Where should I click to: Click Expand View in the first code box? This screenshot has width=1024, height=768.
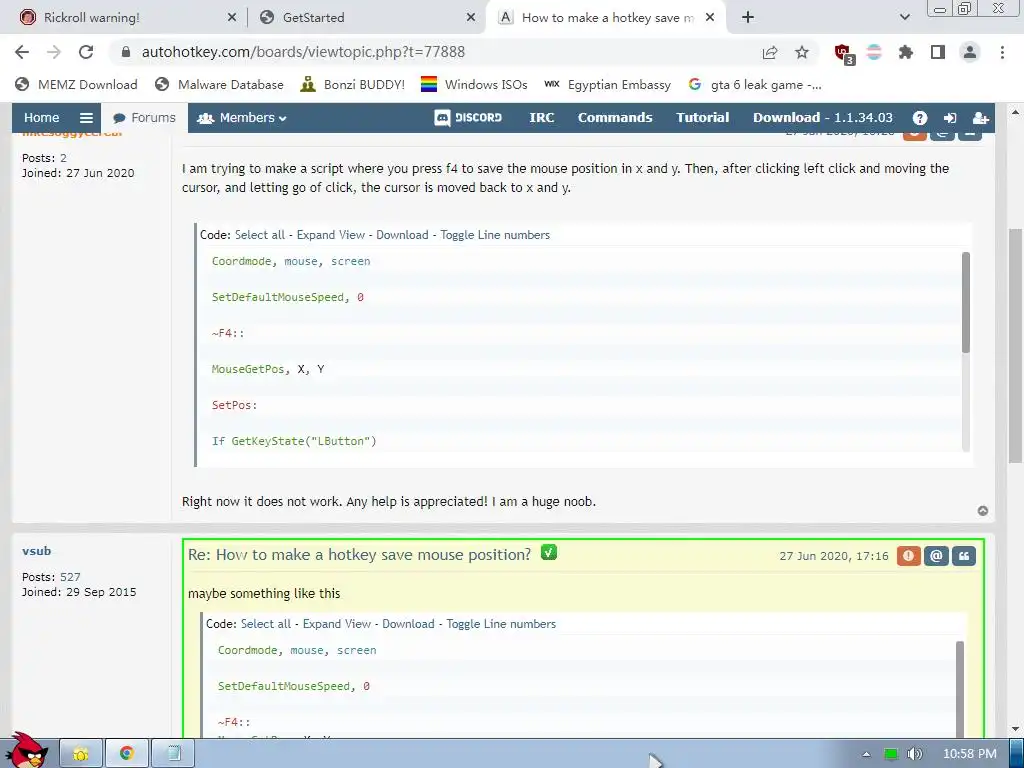[x=330, y=235]
